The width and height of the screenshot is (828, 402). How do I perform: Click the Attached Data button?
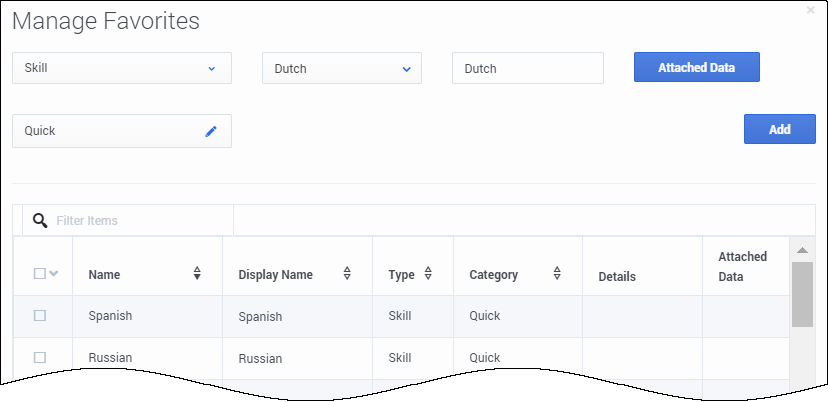pyautogui.click(x=697, y=67)
